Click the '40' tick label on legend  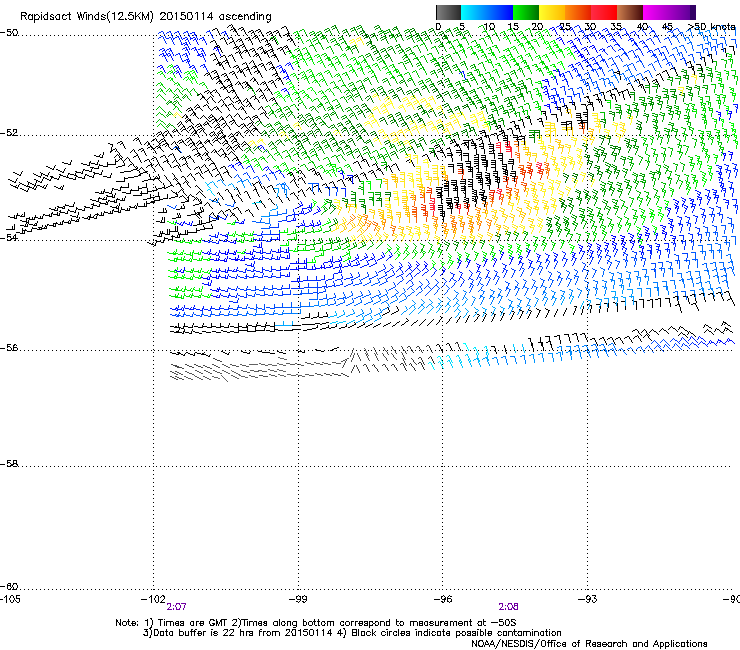[642, 27]
